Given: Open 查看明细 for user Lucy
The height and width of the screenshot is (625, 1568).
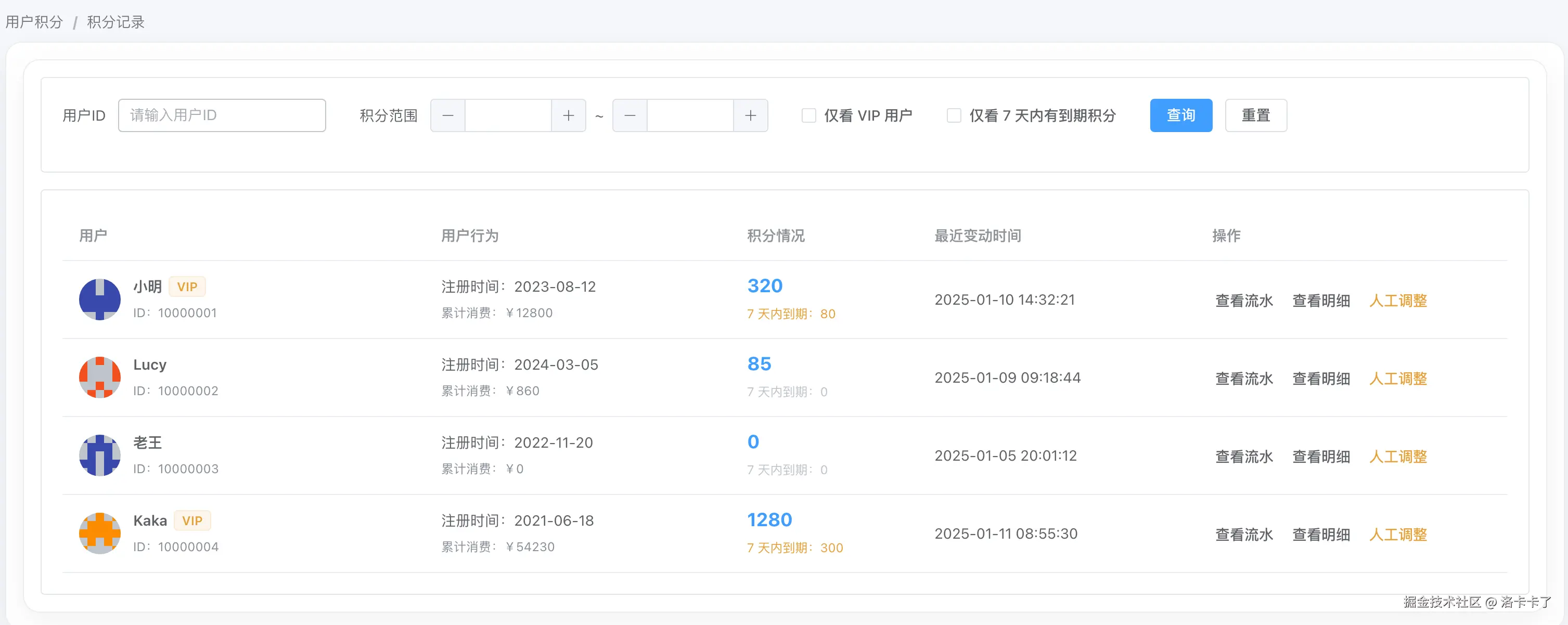Looking at the screenshot, I should 1321,379.
